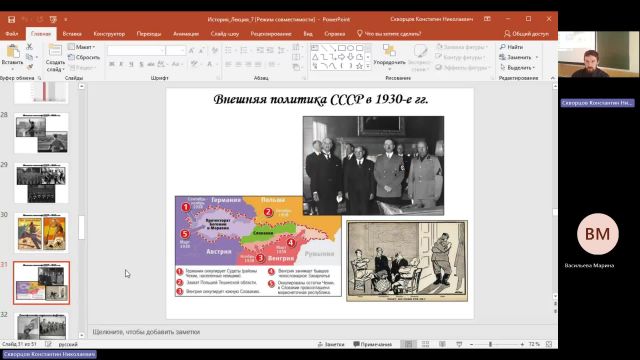Screen dimensions: 640x360
Task: Select slide 28 thumbnail
Action: tap(41, 133)
